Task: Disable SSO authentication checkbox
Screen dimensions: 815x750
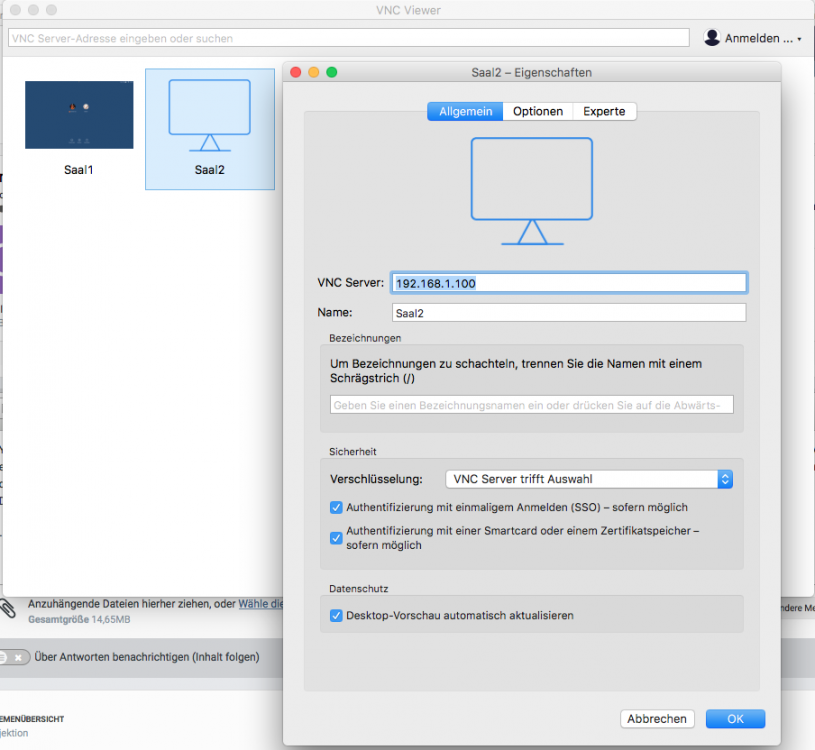Action: pyautogui.click(x=336, y=507)
